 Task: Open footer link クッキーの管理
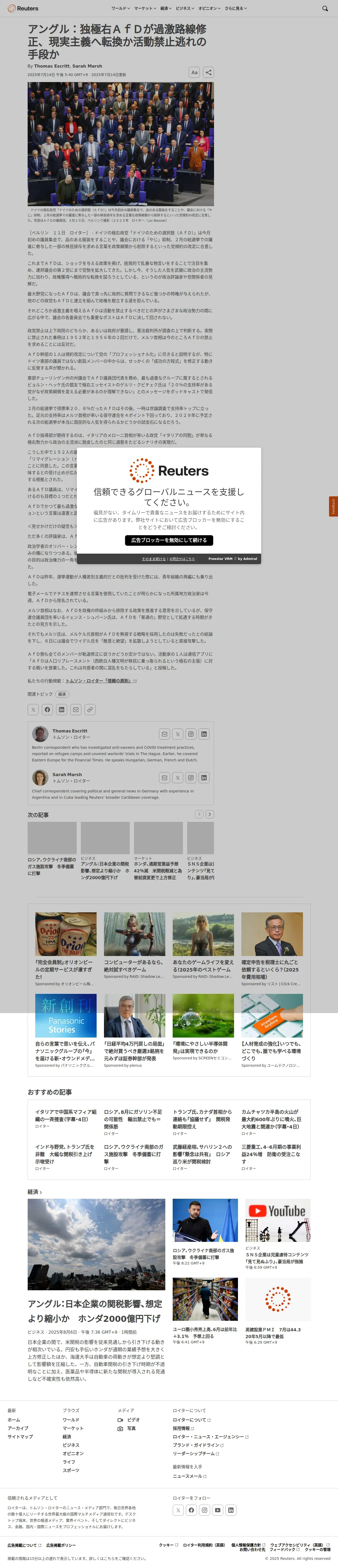click(x=317, y=1550)
